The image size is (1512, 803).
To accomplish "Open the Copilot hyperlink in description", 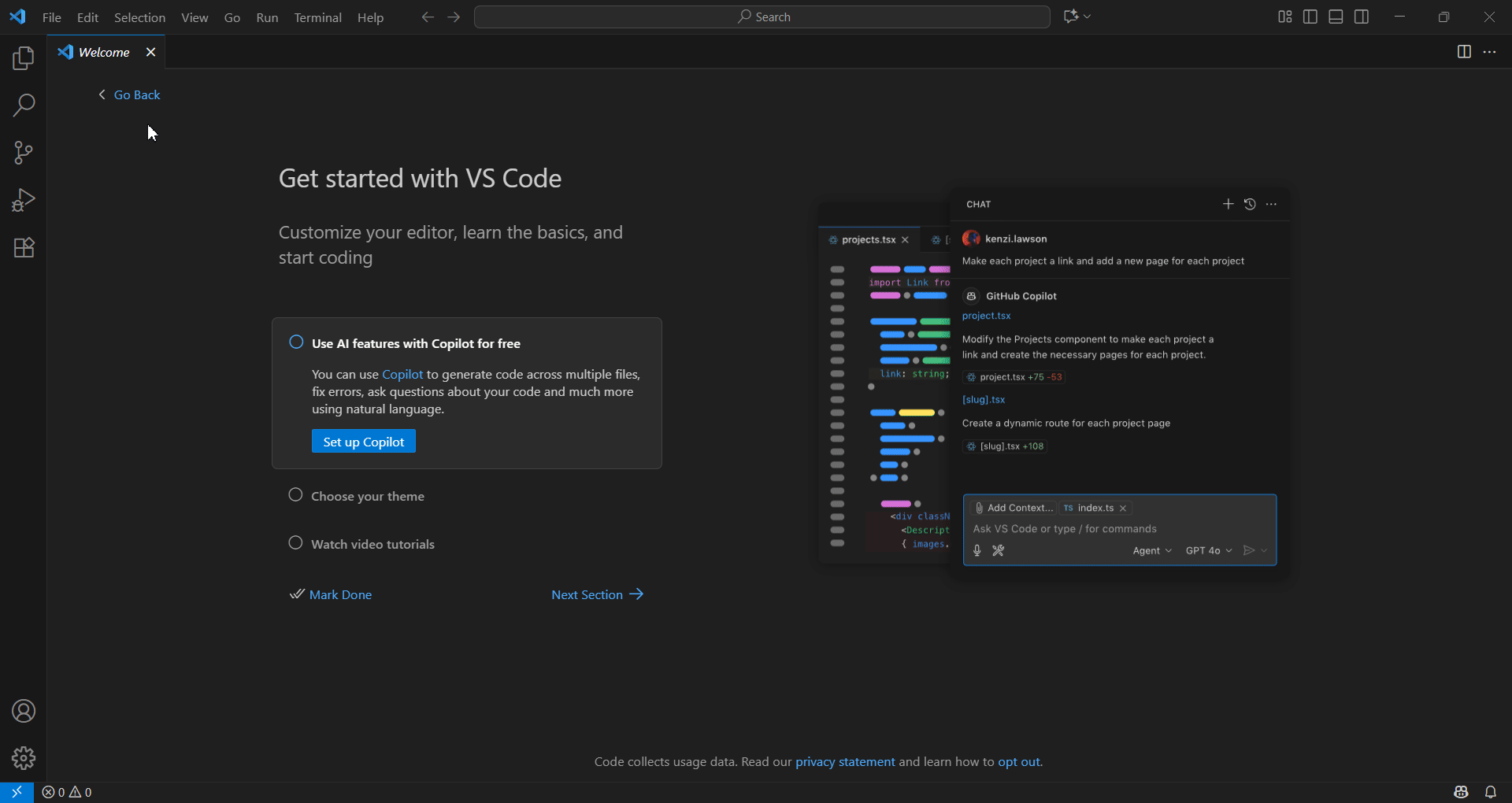I will click(x=402, y=374).
